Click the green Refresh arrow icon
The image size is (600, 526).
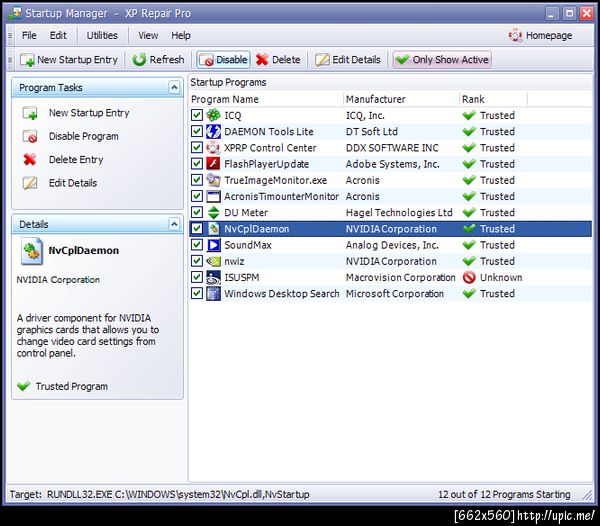tap(139, 60)
